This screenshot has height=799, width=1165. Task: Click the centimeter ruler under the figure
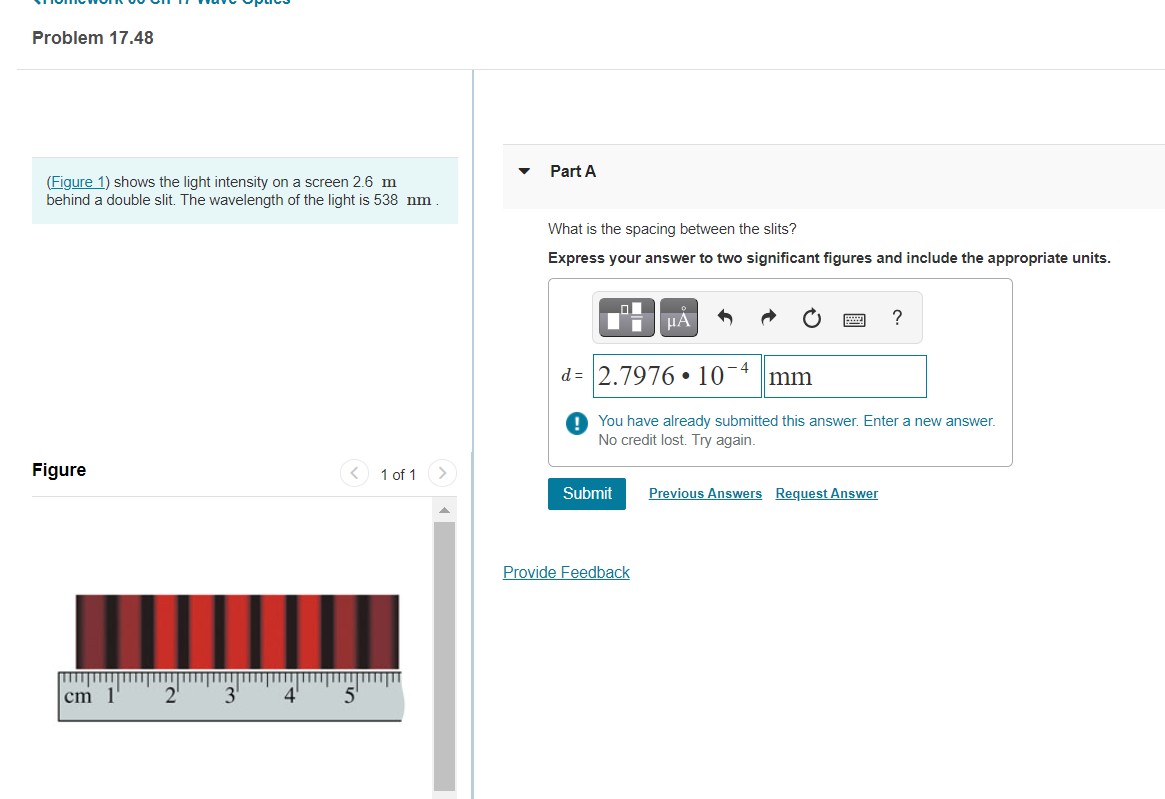pyautogui.click(x=231, y=696)
